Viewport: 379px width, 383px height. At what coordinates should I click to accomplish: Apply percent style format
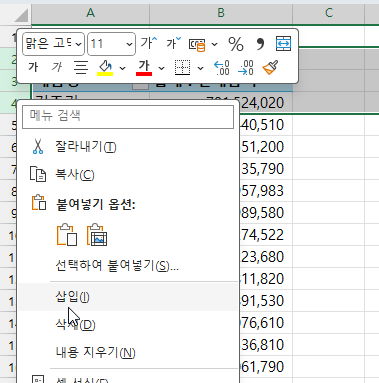pyautogui.click(x=236, y=44)
